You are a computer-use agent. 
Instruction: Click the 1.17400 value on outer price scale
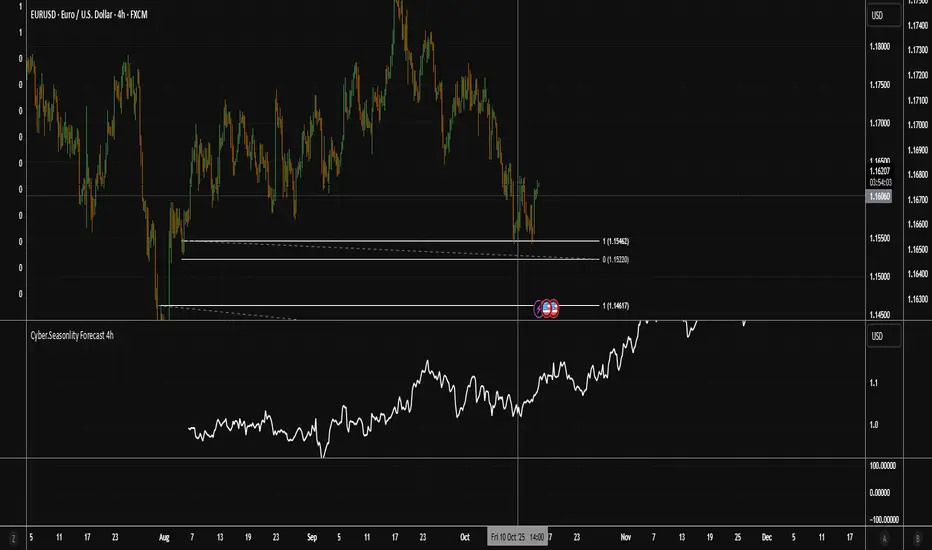918,26
